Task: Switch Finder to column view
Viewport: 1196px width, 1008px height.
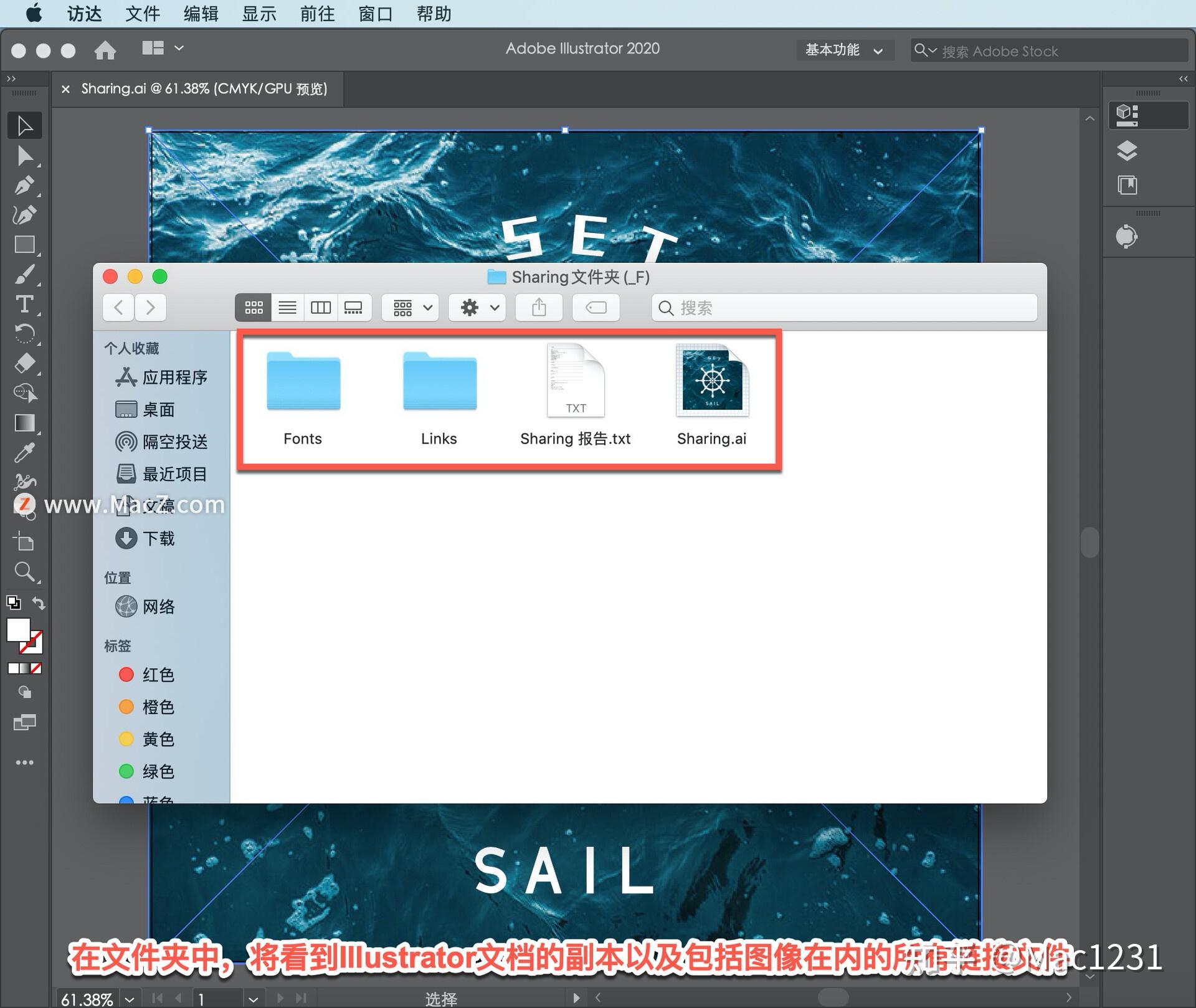Action: (321, 308)
